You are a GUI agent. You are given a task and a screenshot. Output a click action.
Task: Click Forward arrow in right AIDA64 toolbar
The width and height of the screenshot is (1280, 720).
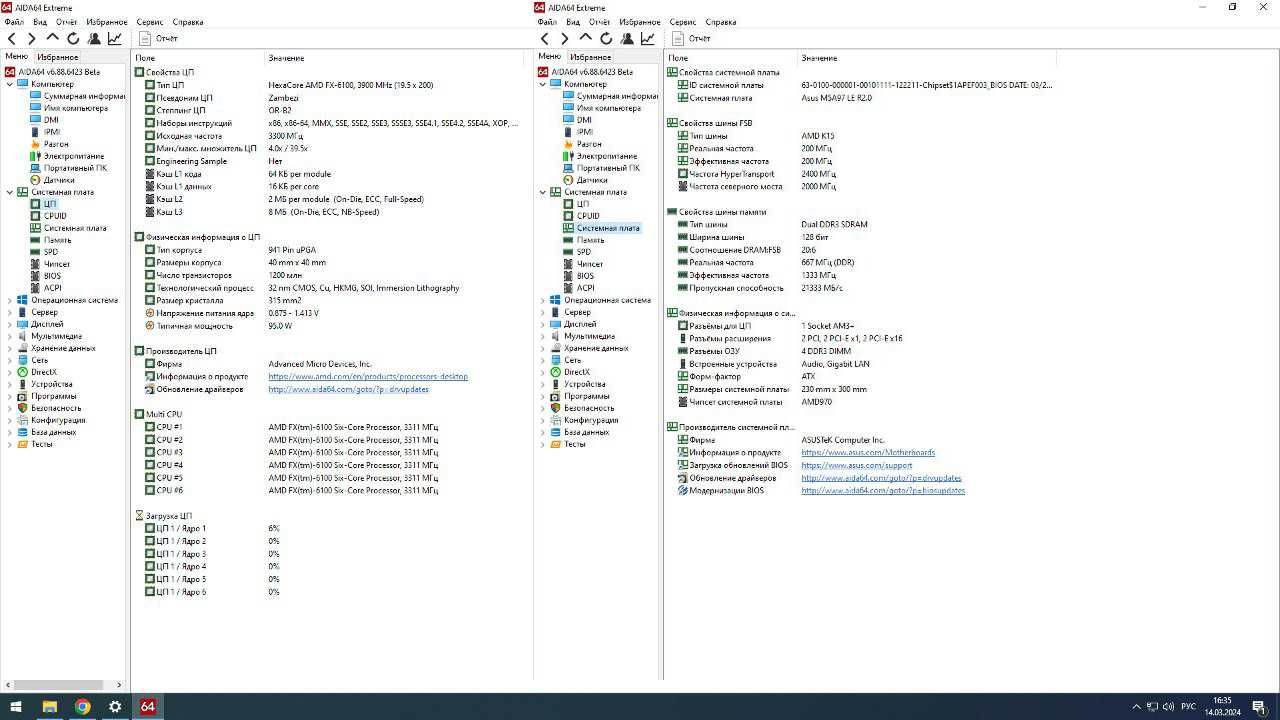[565, 39]
